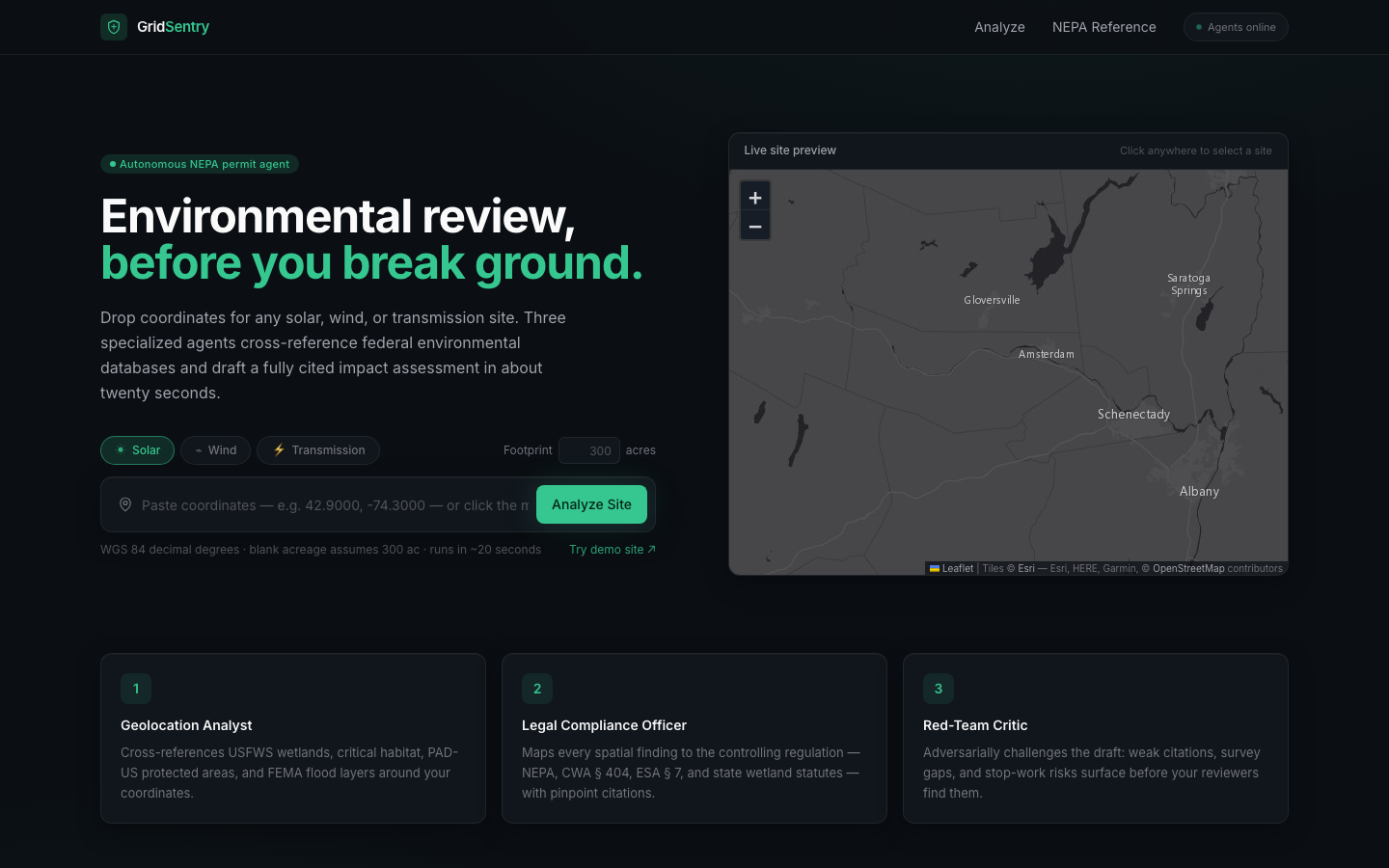Image resolution: width=1389 pixels, height=868 pixels.
Task: Click the 'Click anywhere to select a site' hint
Action: (x=1196, y=150)
